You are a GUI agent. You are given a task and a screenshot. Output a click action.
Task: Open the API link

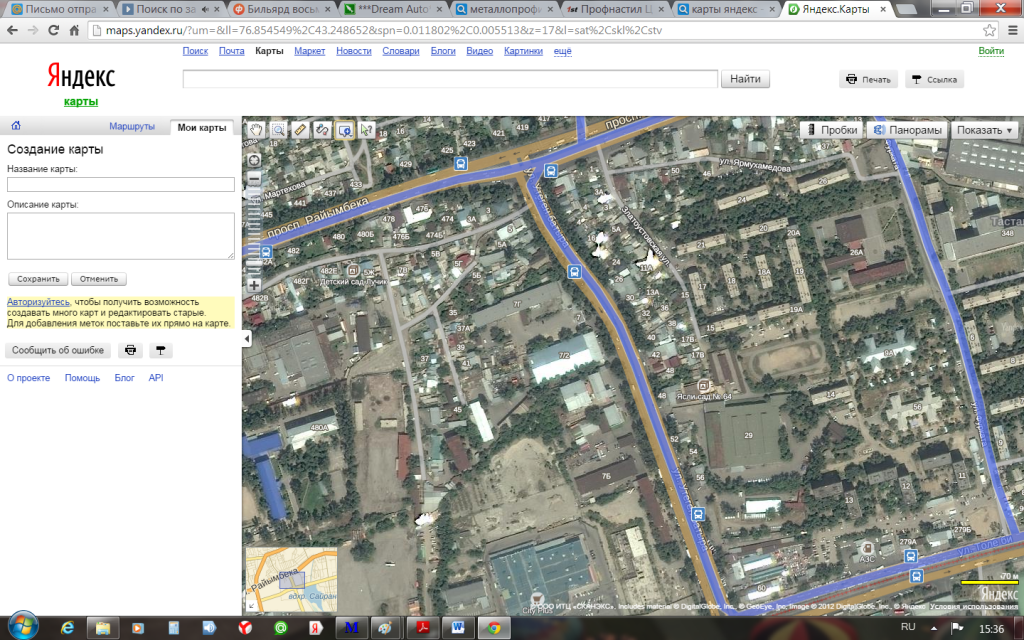tap(155, 377)
